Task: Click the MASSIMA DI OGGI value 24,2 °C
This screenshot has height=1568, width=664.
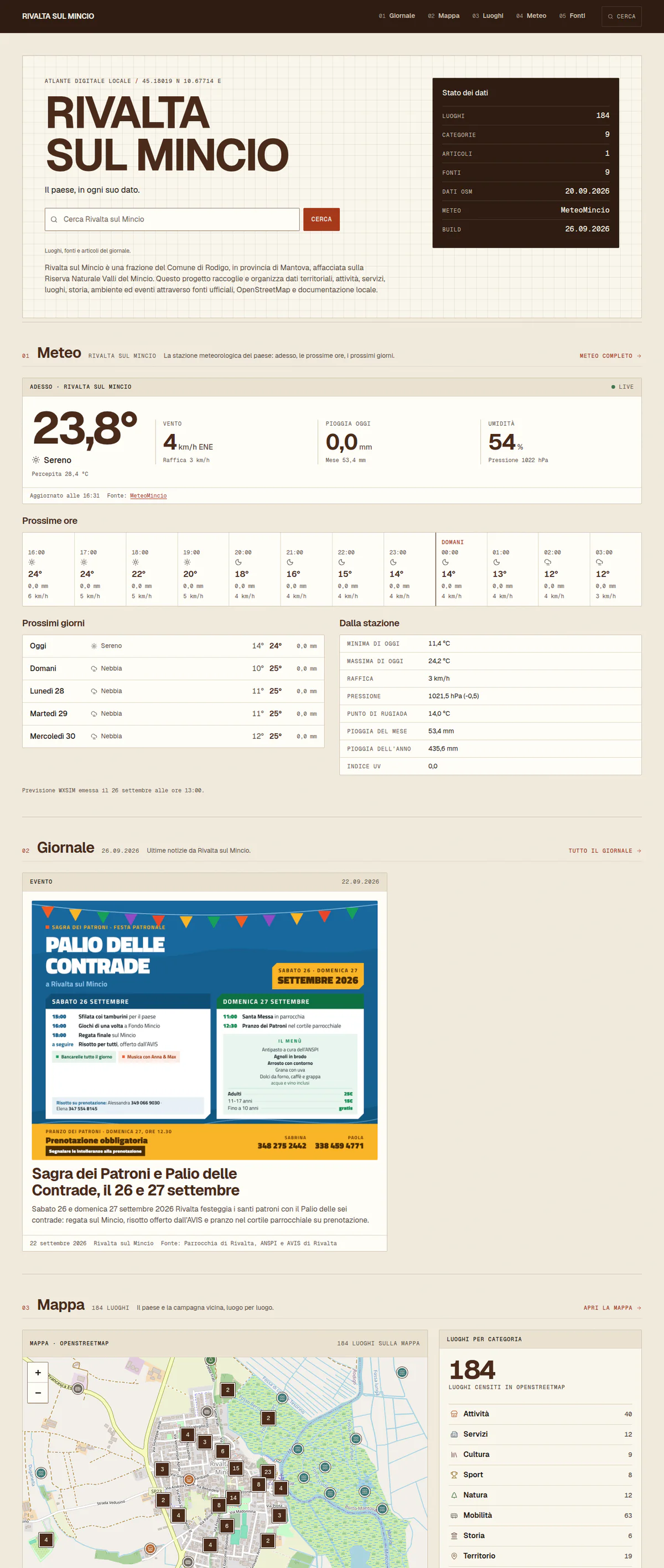Action: point(439,661)
